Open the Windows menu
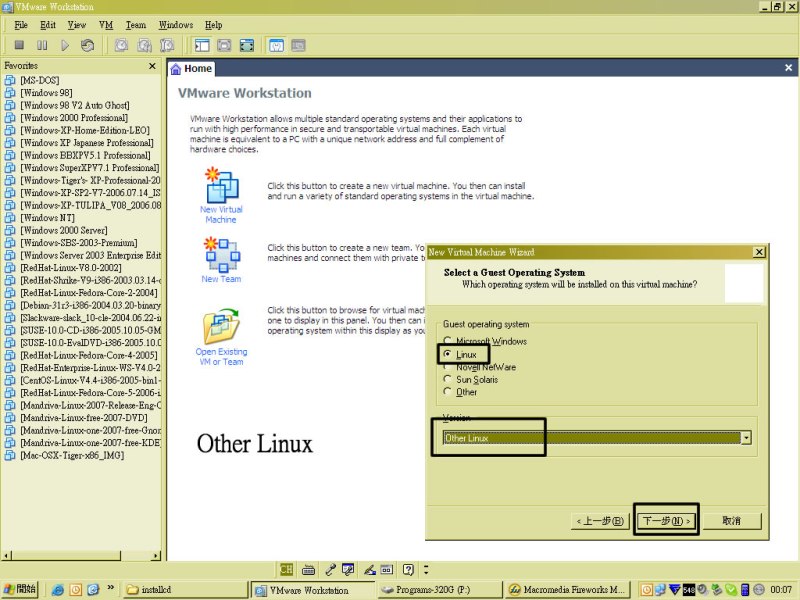800x600 pixels. point(176,25)
